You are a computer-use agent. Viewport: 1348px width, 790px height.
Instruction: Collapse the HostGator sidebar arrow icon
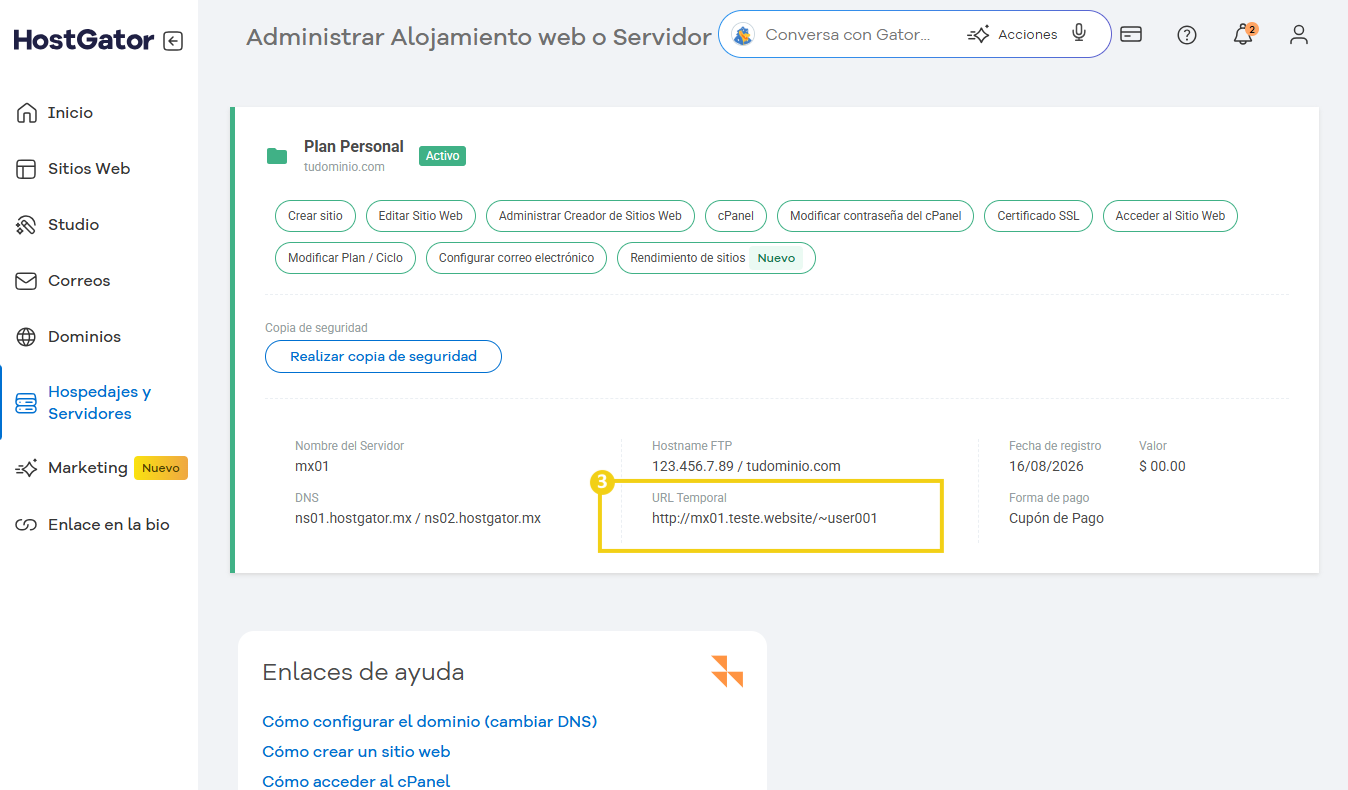point(173,41)
